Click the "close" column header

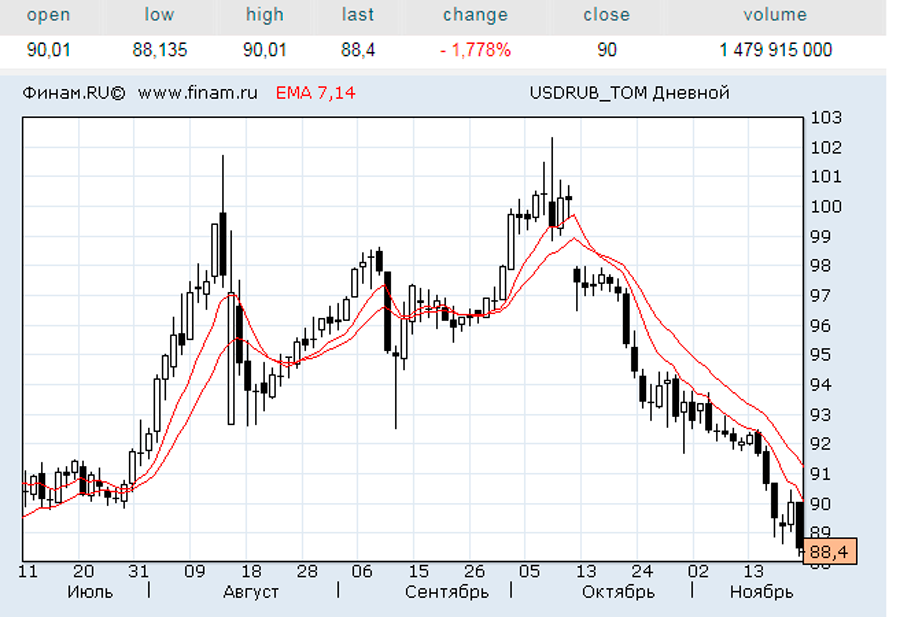click(606, 15)
